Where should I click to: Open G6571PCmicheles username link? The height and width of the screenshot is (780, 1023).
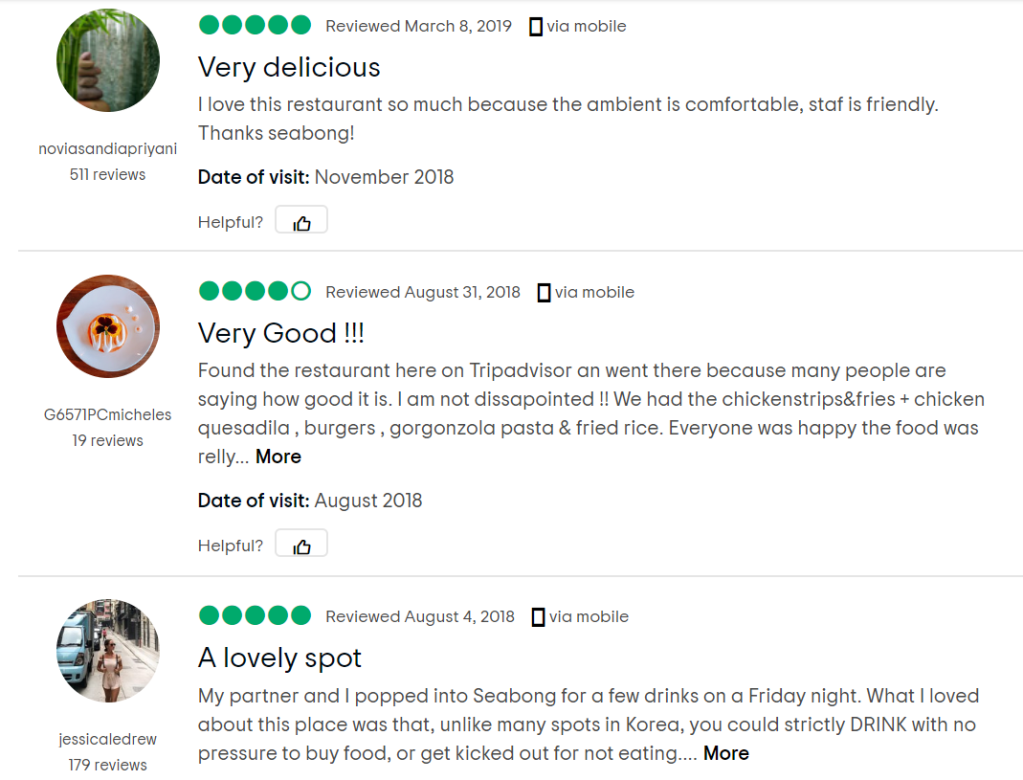point(108,415)
